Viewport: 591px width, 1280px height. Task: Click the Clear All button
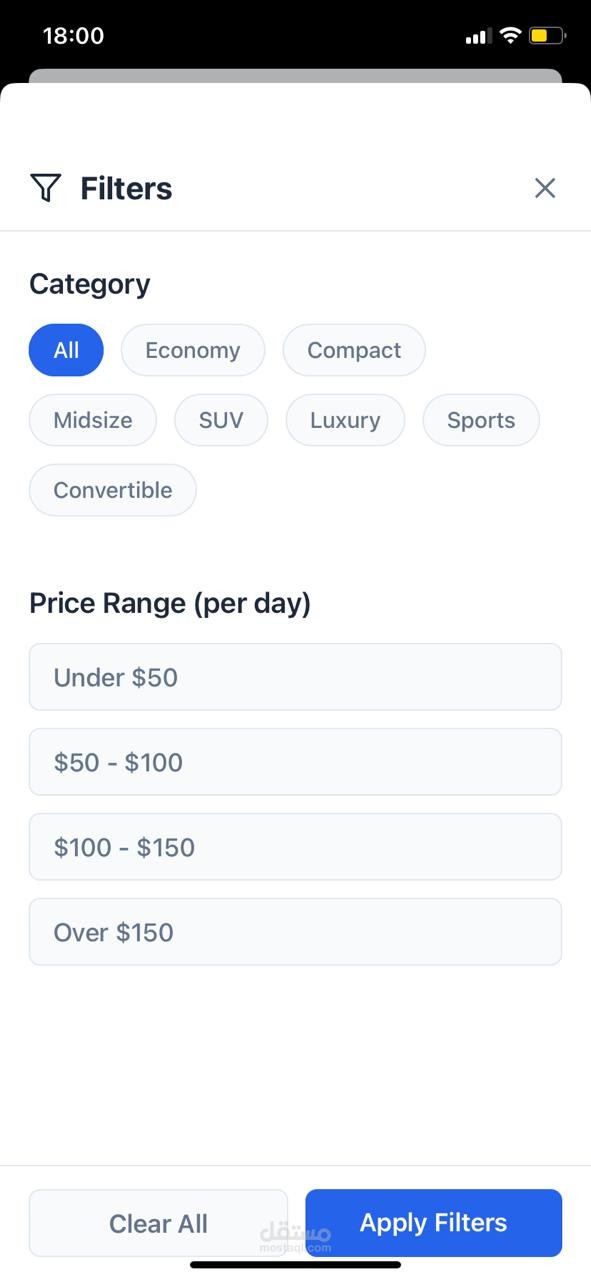point(158,1223)
